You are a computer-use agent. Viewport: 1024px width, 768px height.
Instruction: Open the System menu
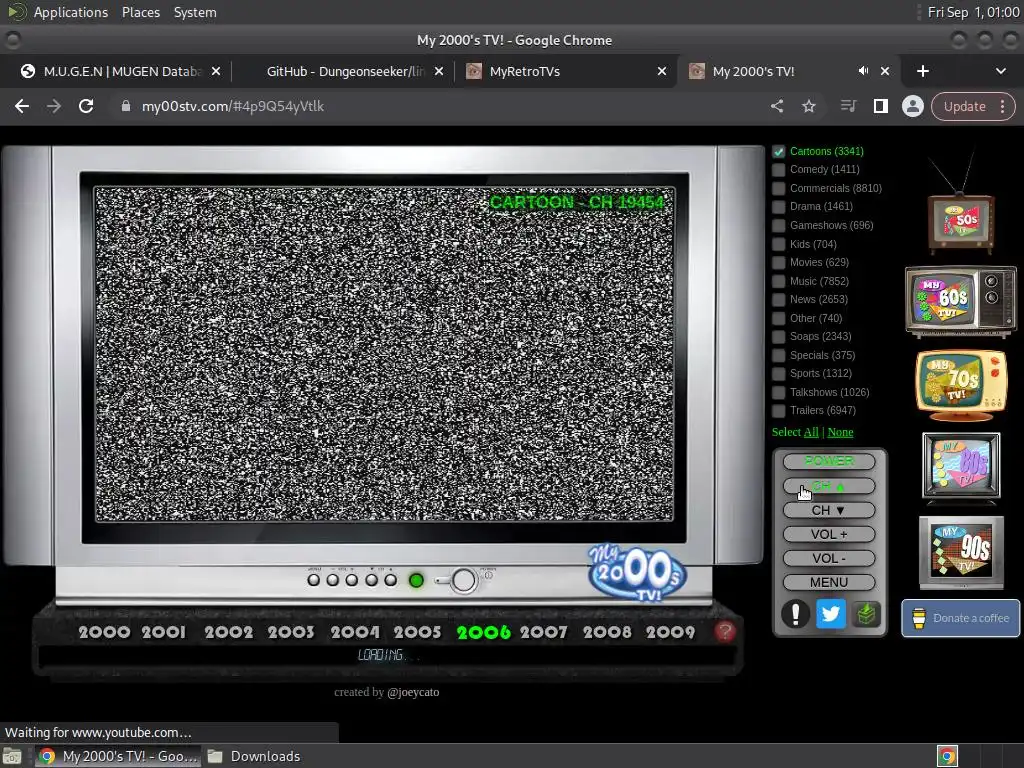195,12
